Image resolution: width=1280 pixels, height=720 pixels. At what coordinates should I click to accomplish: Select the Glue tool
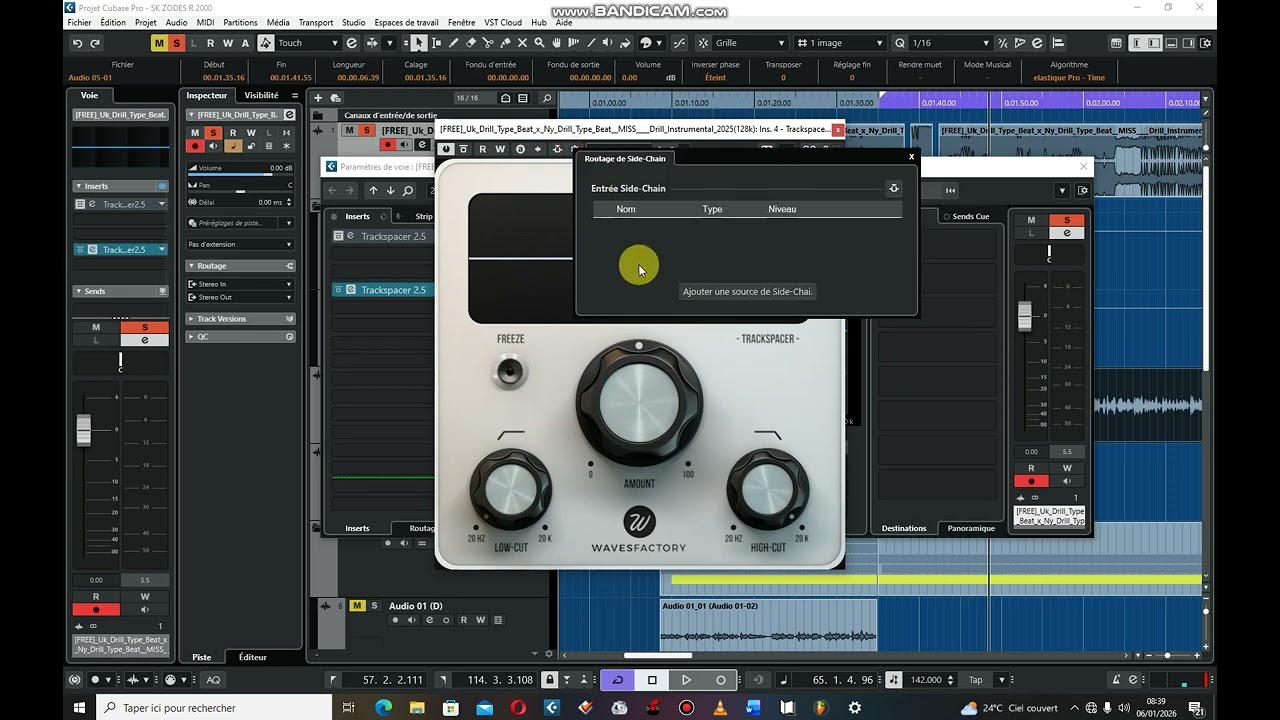tap(505, 43)
